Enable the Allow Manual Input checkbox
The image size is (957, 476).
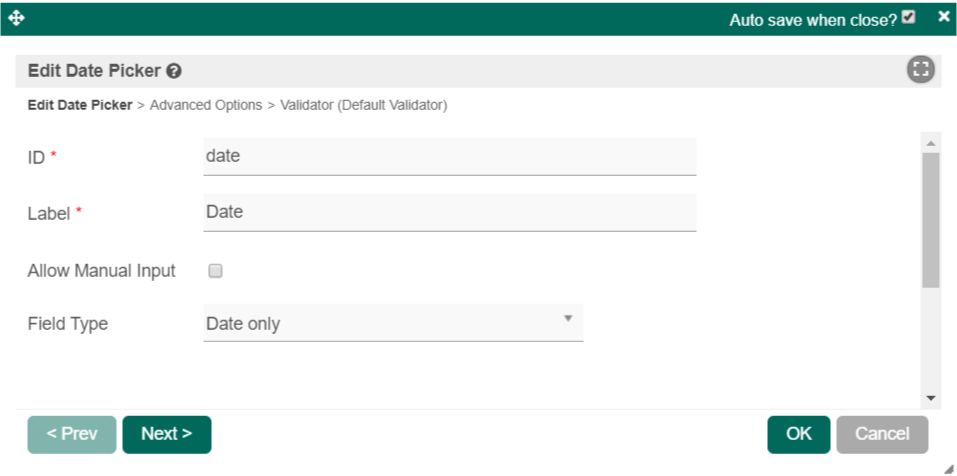tap(215, 270)
